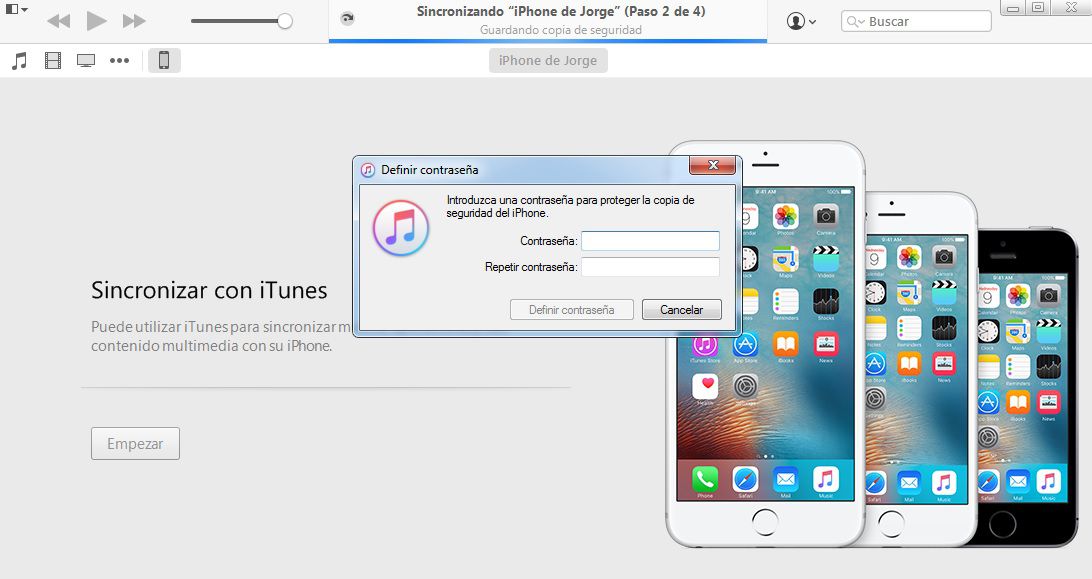Click Mail icon on large iPhone image
The width and height of the screenshot is (1092, 579).
point(786,479)
